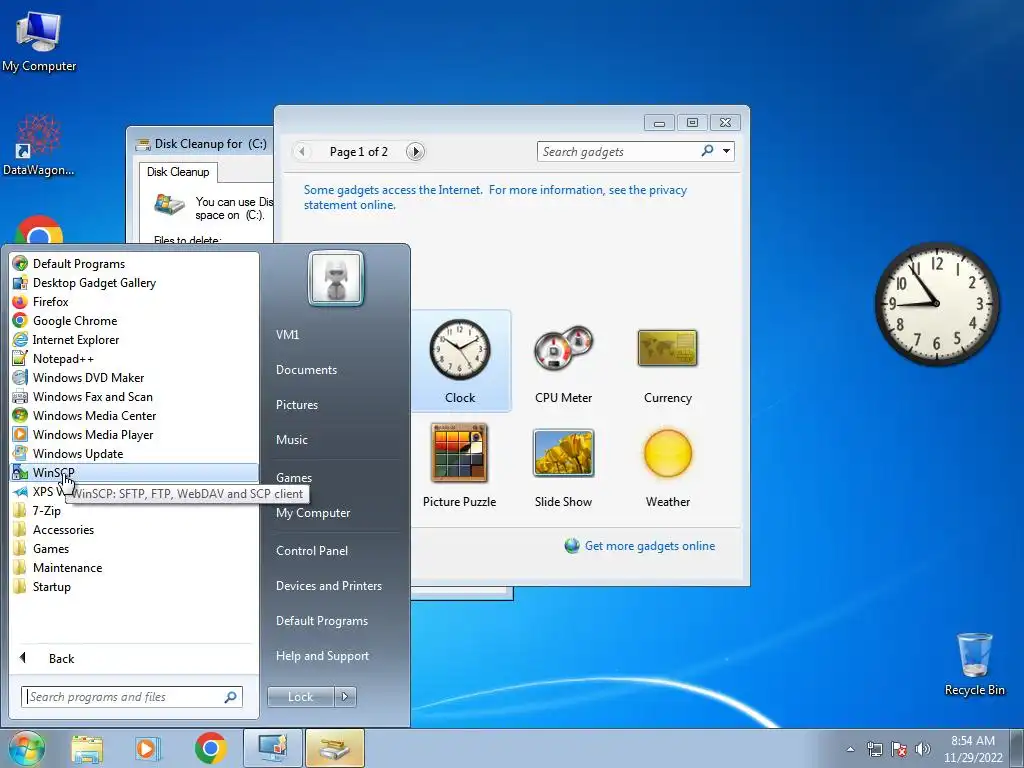Open Music from the Start menu
The width and height of the screenshot is (1024, 768).
pyautogui.click(x=292, y=440)
